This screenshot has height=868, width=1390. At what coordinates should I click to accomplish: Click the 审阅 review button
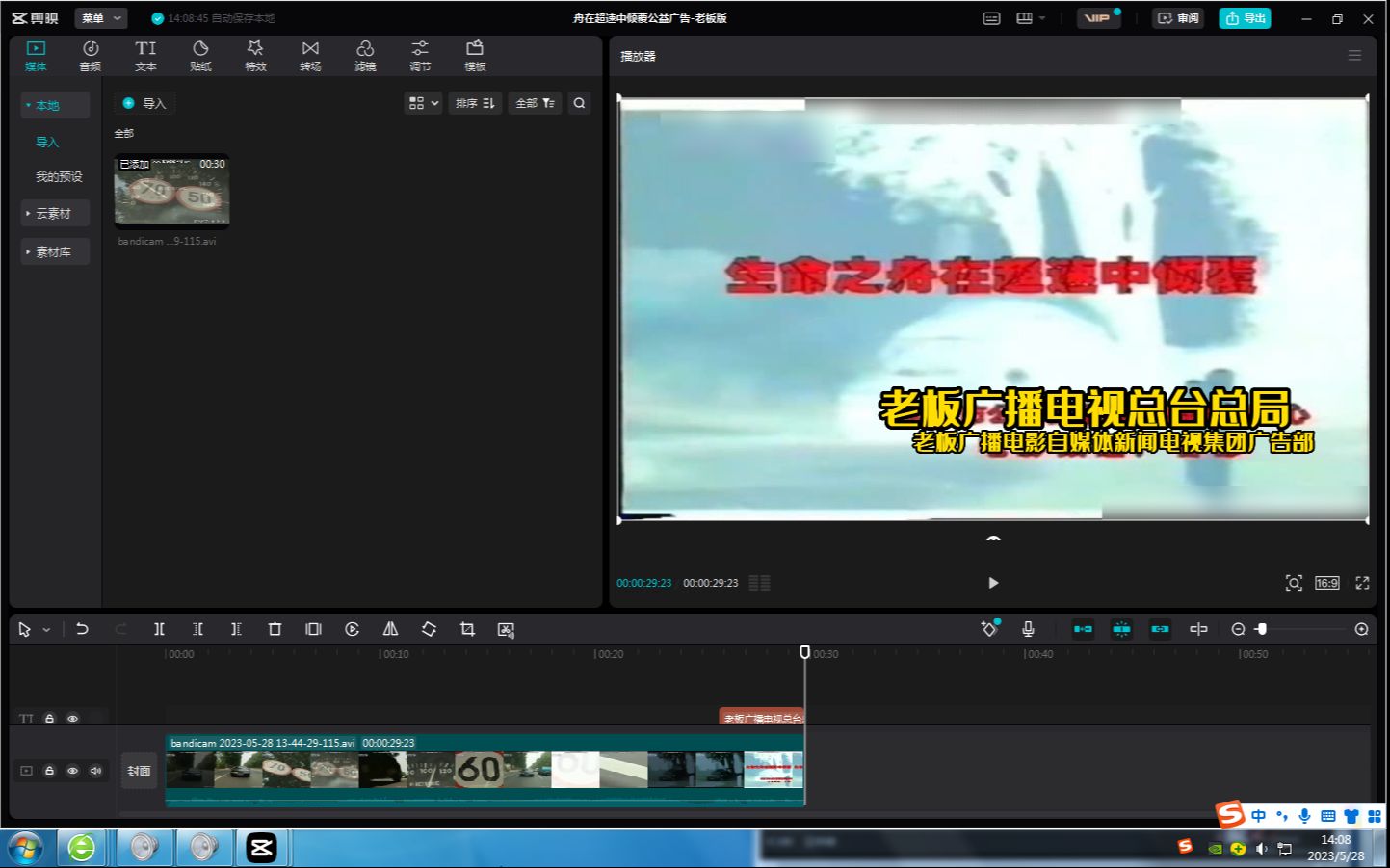(x=1178, y=18)
